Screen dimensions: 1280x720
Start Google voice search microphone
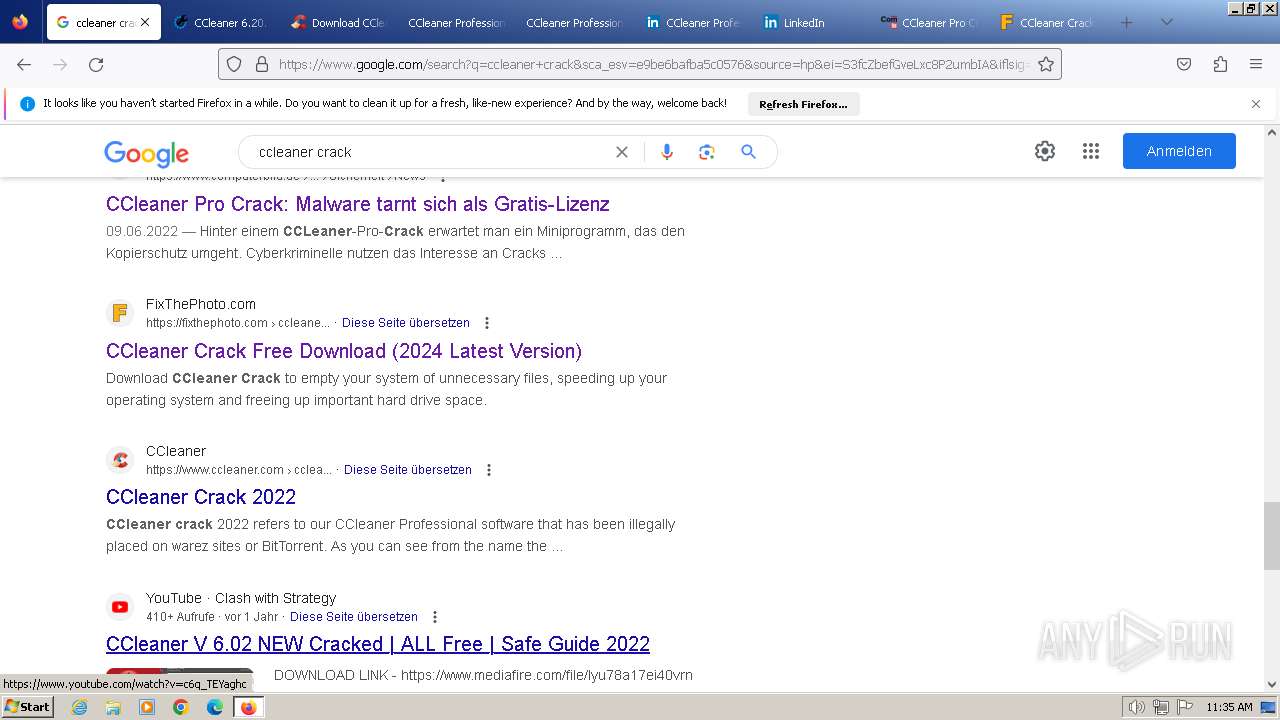(x=667, y=152)
